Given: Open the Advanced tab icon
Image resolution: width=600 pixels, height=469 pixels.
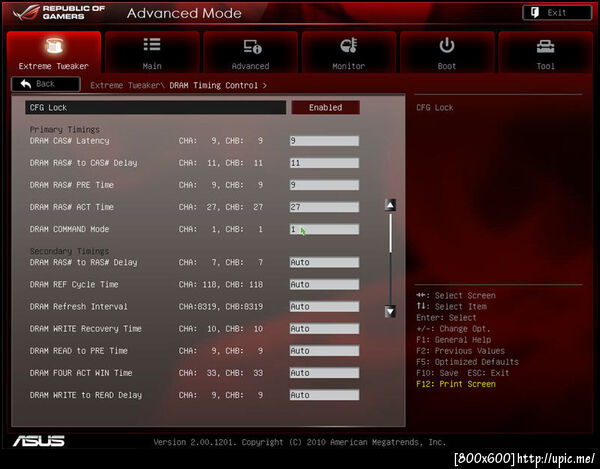Looking at the screenshot, I should coord(252,46).
